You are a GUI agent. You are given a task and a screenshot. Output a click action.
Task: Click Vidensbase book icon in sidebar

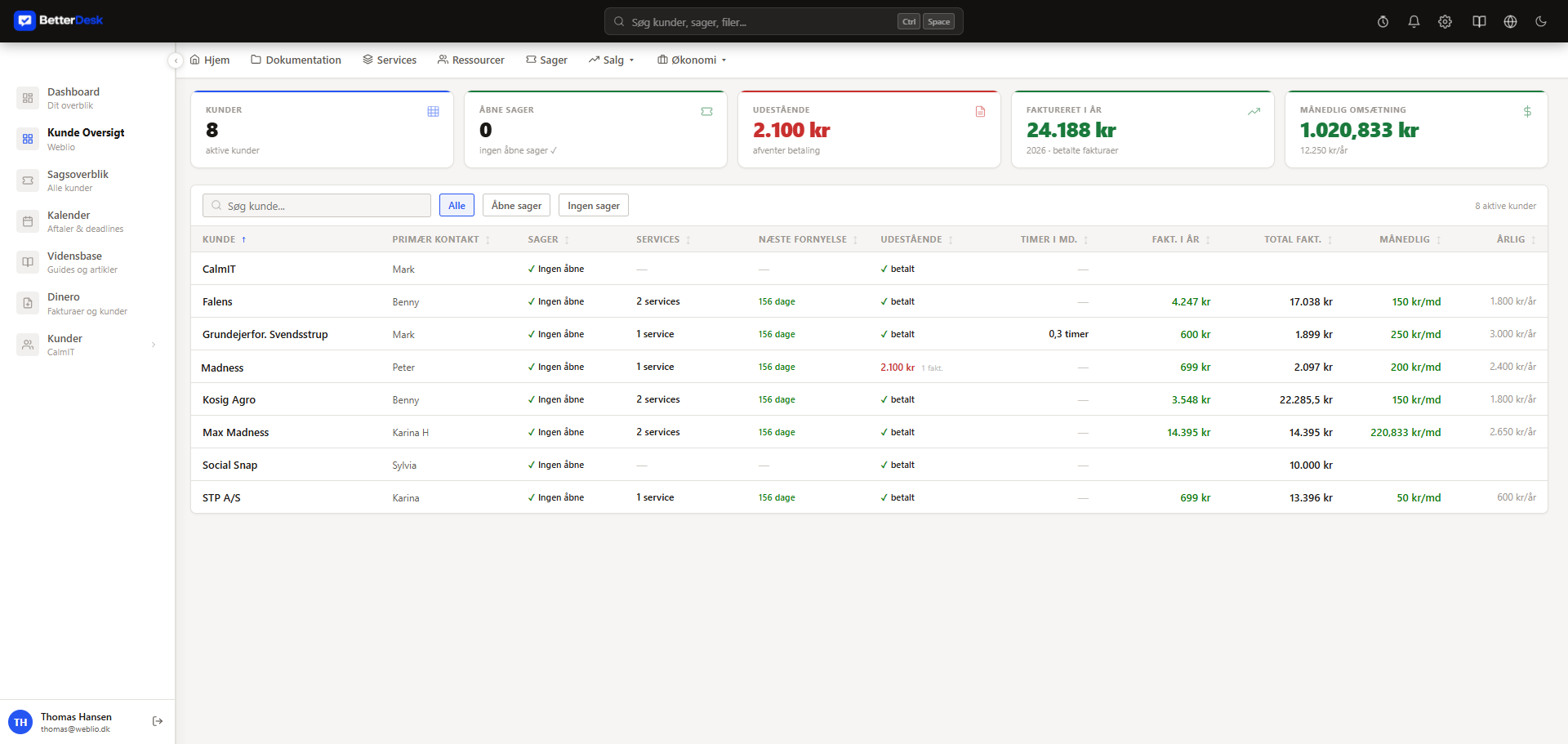coord(28,262)
